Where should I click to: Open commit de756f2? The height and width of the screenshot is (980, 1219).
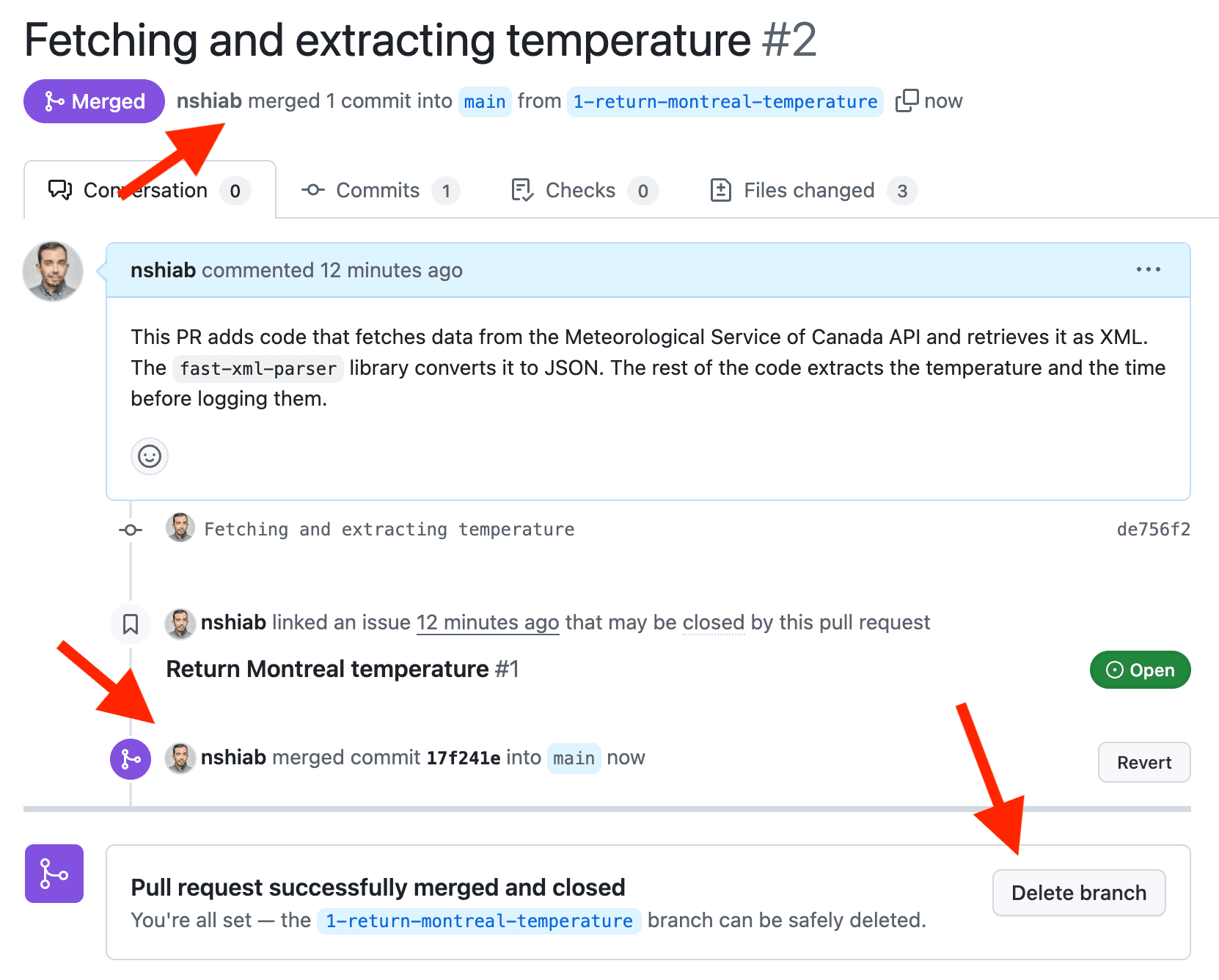(1154, 529)
